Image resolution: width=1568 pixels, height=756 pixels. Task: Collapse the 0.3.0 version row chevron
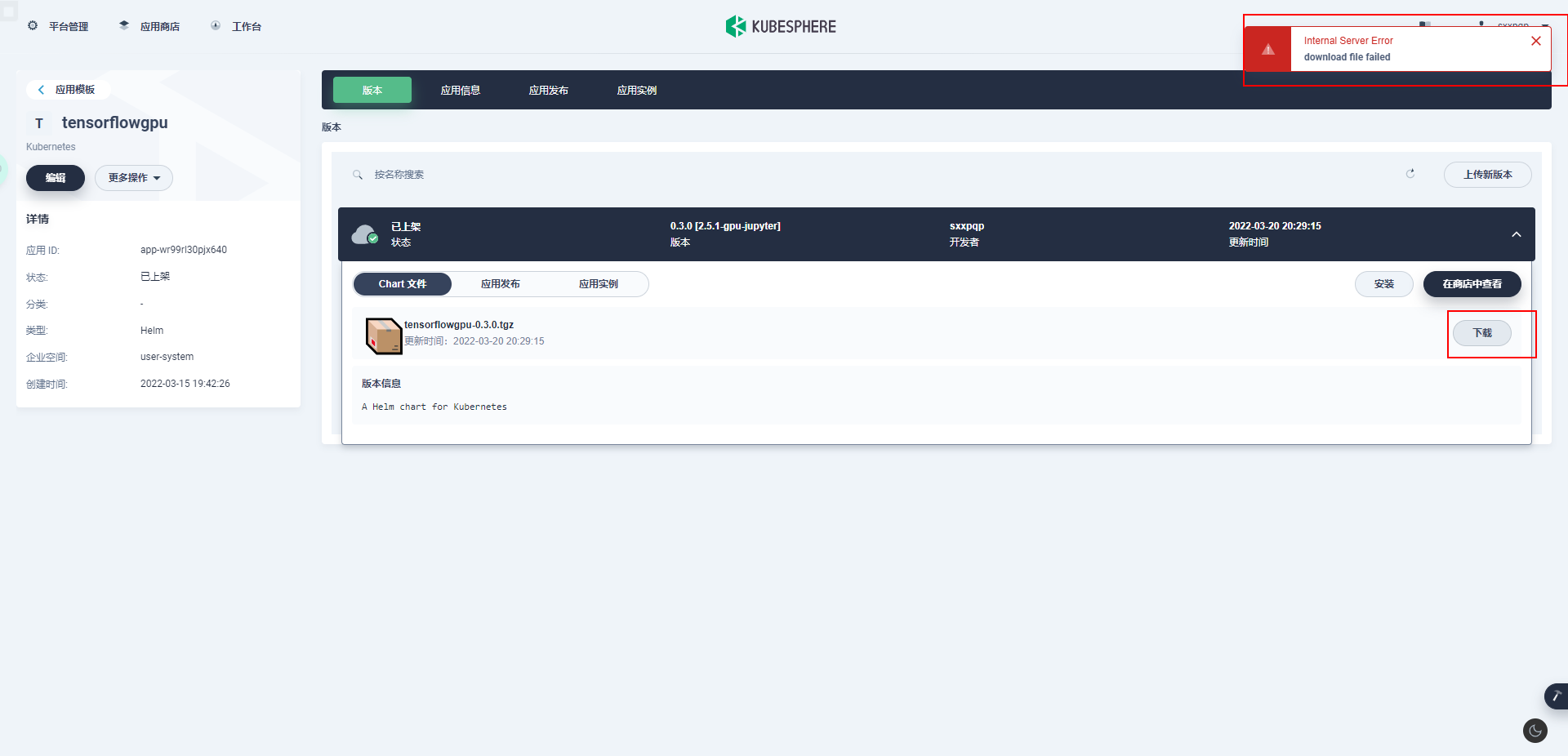[1516, 234]
